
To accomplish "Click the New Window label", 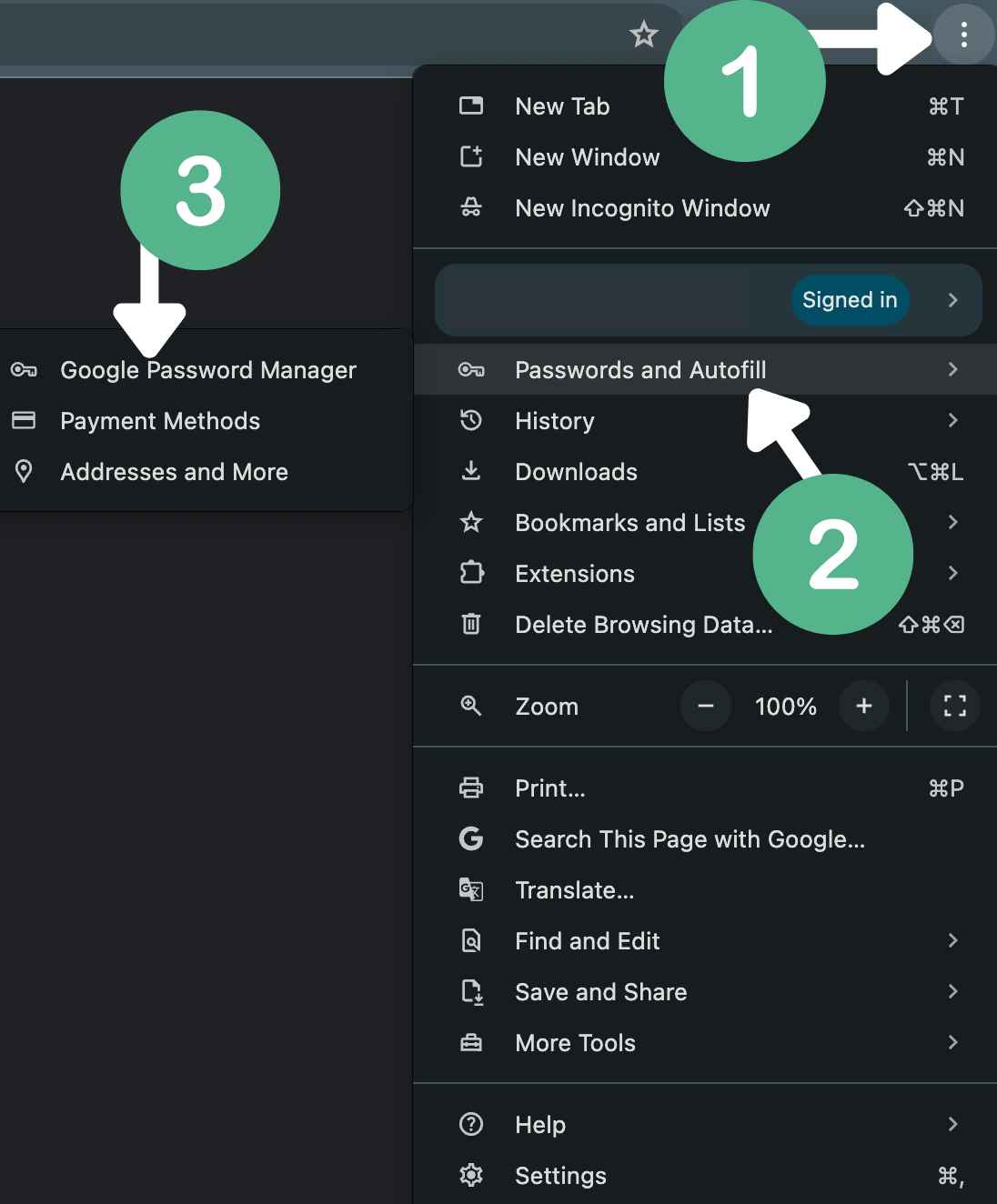I will 588,157.
